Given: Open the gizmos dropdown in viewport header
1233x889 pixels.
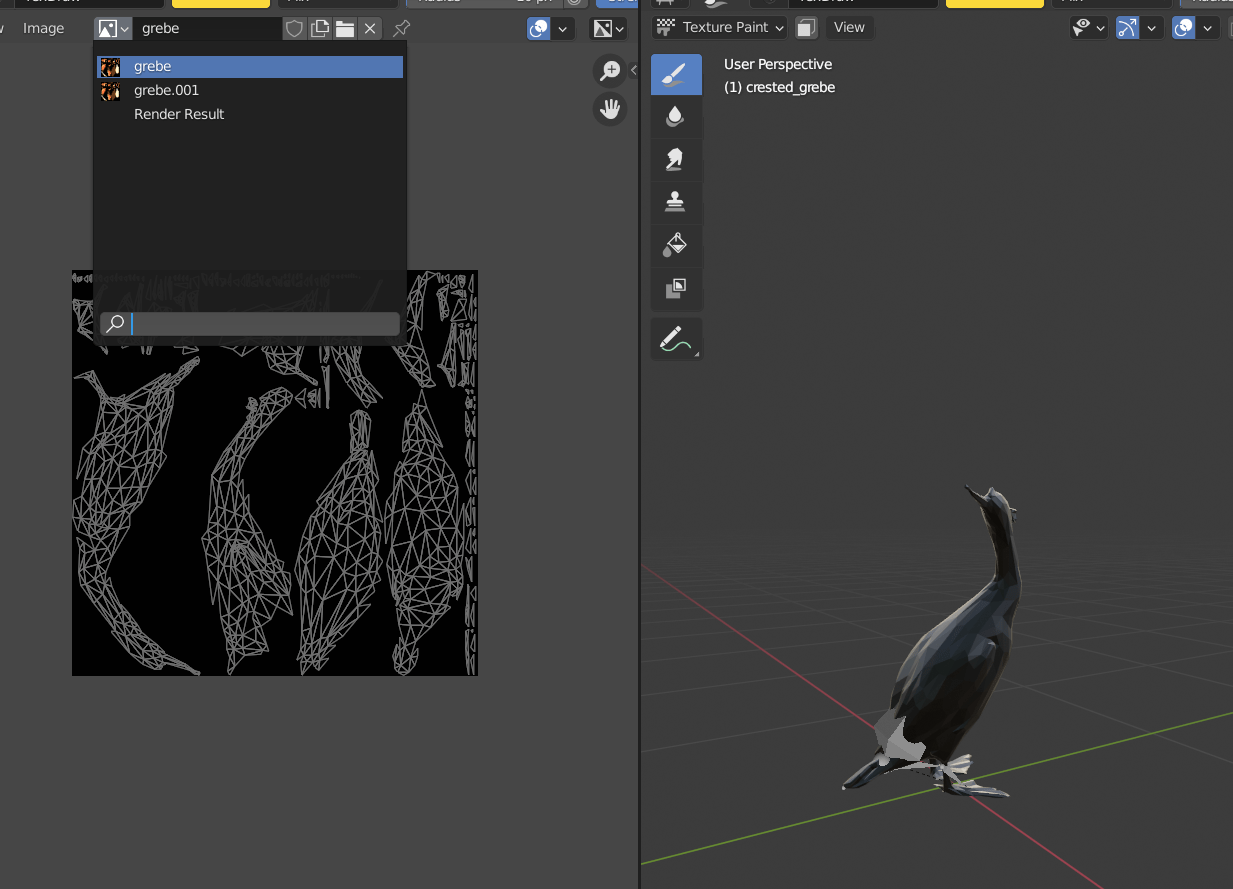Looking at the screenshot, I should tap(1140, 27).
